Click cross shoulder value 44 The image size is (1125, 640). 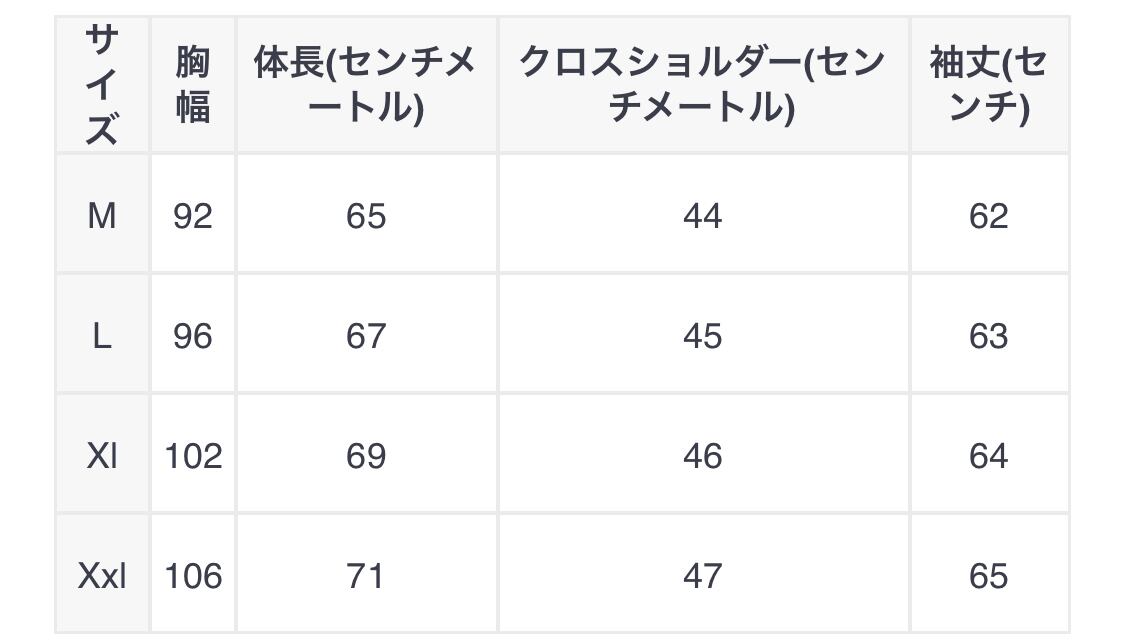(702, 215)
